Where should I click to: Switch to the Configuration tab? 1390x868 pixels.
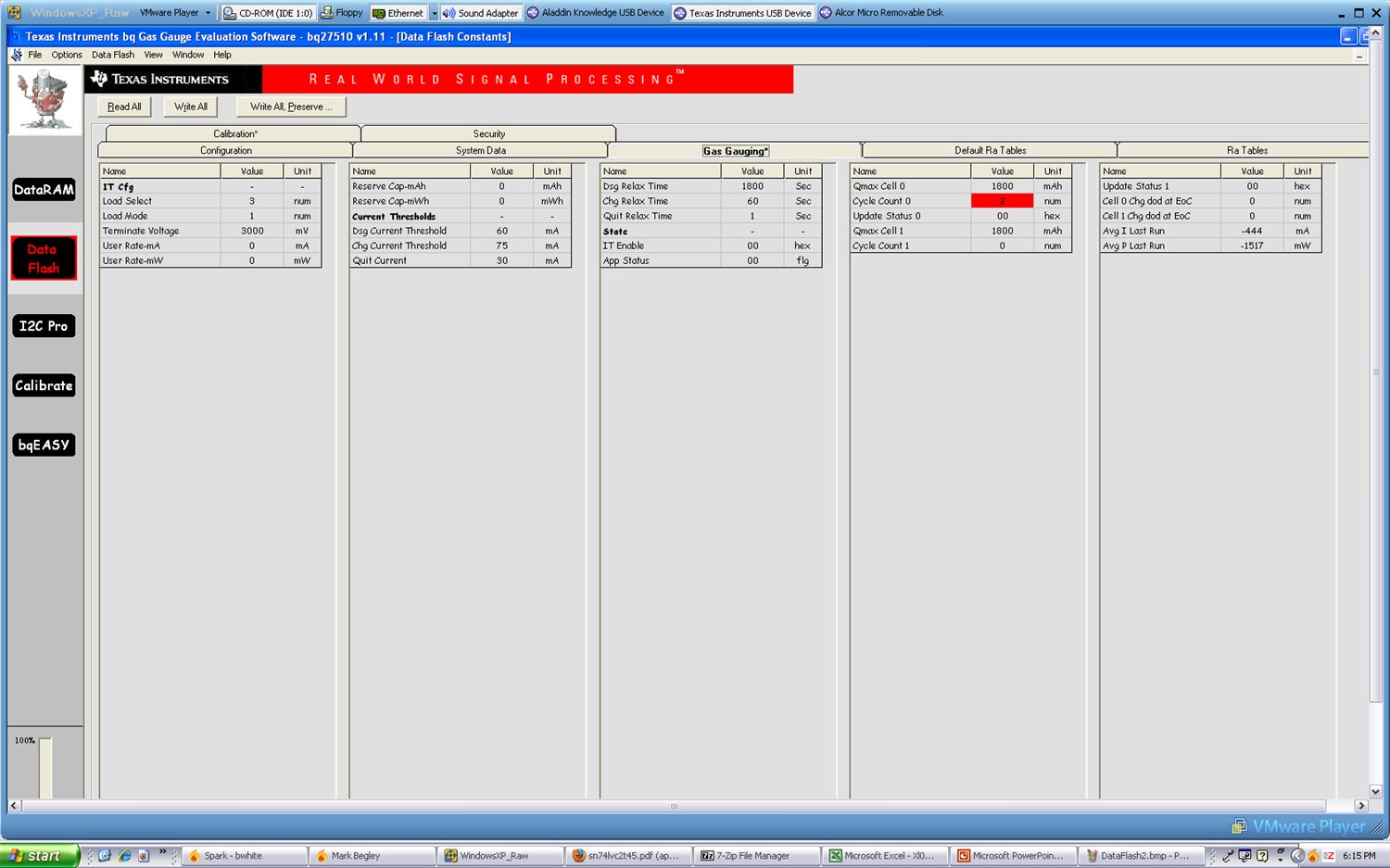click(x=225, y=150)
